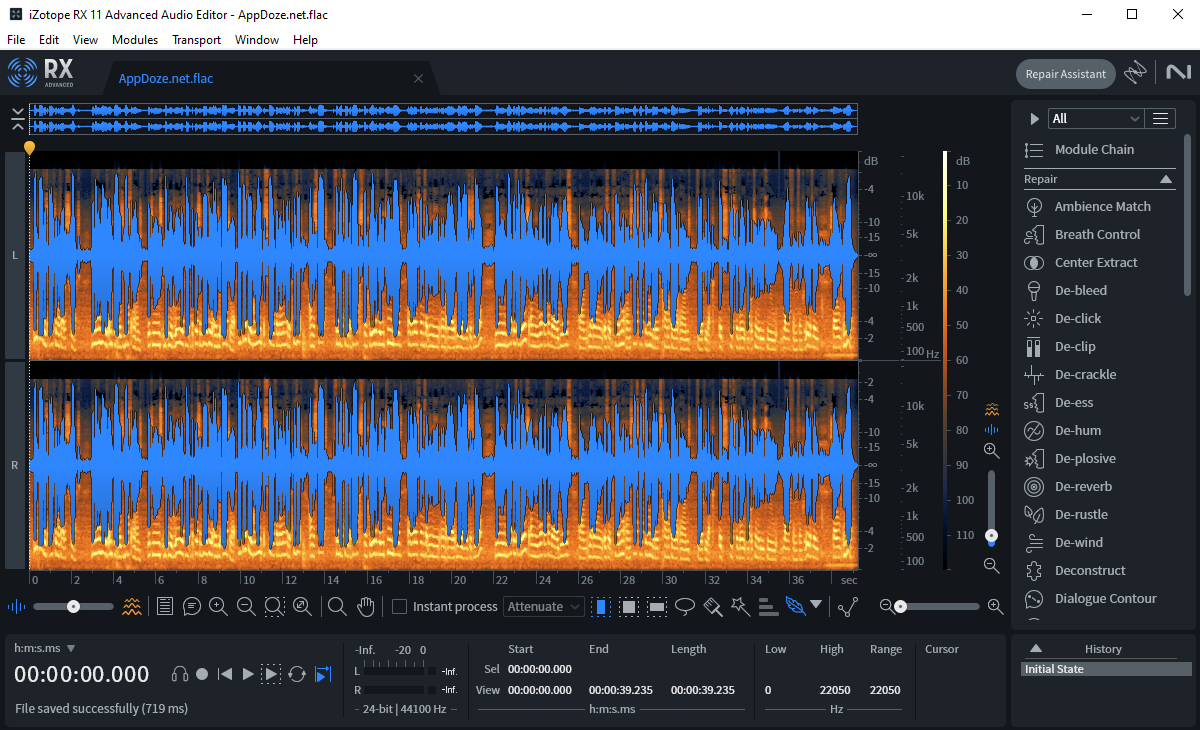Screen dimensions: 1200x730
Task: Toggle play selection only mode
Action: pos(271,674)
